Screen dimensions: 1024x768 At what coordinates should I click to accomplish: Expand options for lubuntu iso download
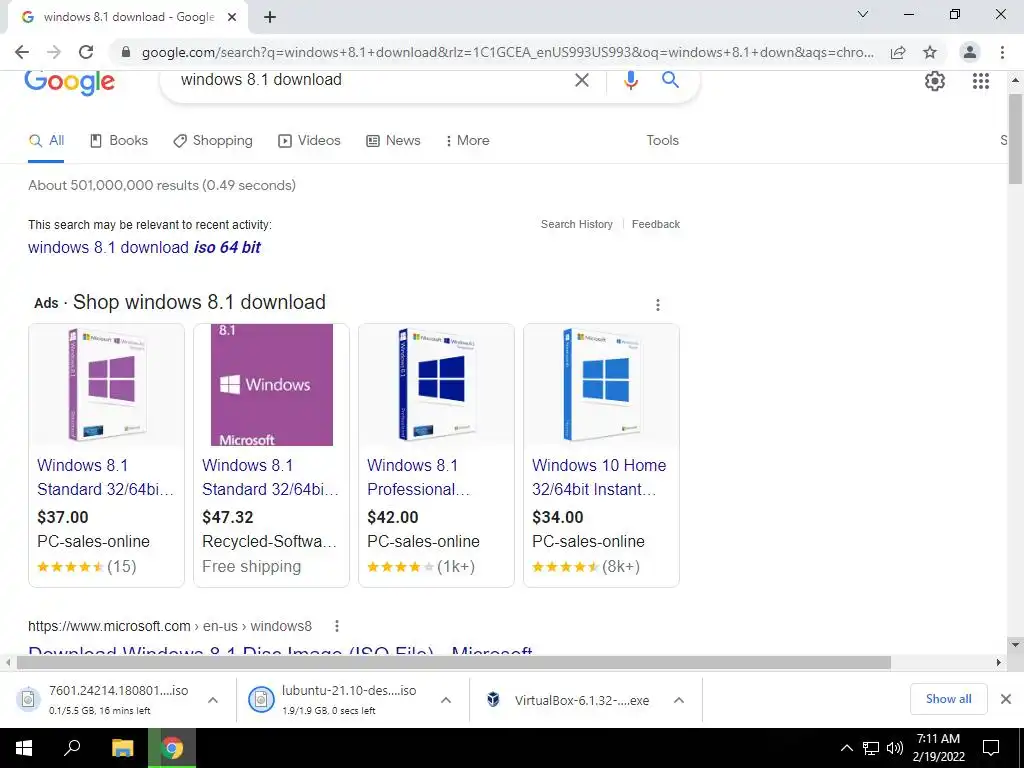(446, 700)
